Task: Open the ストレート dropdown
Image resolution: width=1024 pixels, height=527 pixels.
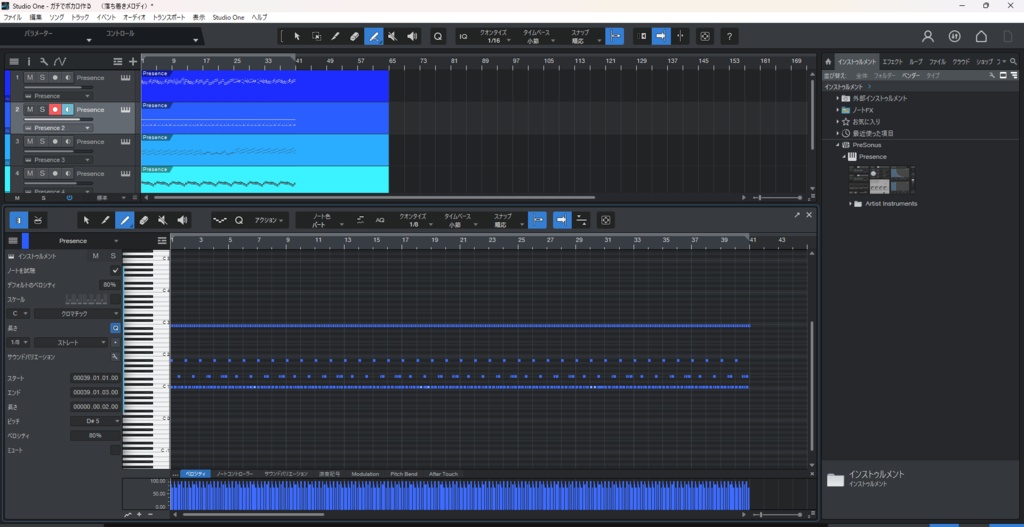Action: [71, 342]
